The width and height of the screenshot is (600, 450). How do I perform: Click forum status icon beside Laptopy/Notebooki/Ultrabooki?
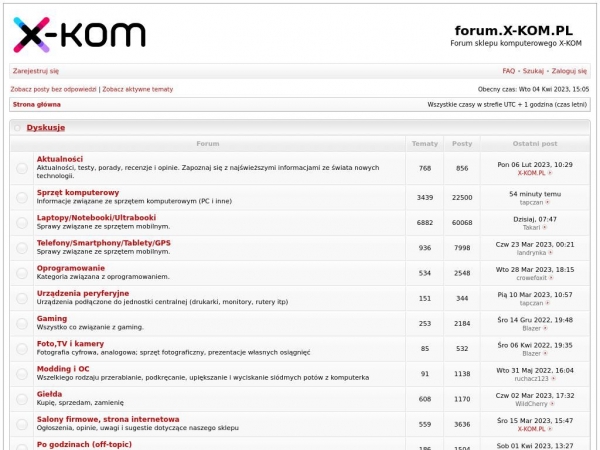22,223
